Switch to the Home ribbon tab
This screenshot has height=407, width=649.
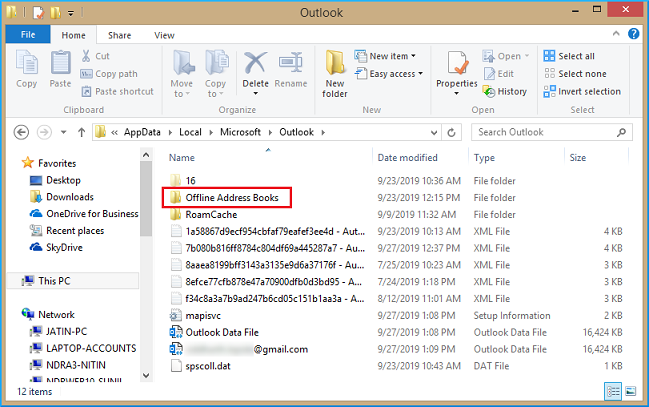73,35
